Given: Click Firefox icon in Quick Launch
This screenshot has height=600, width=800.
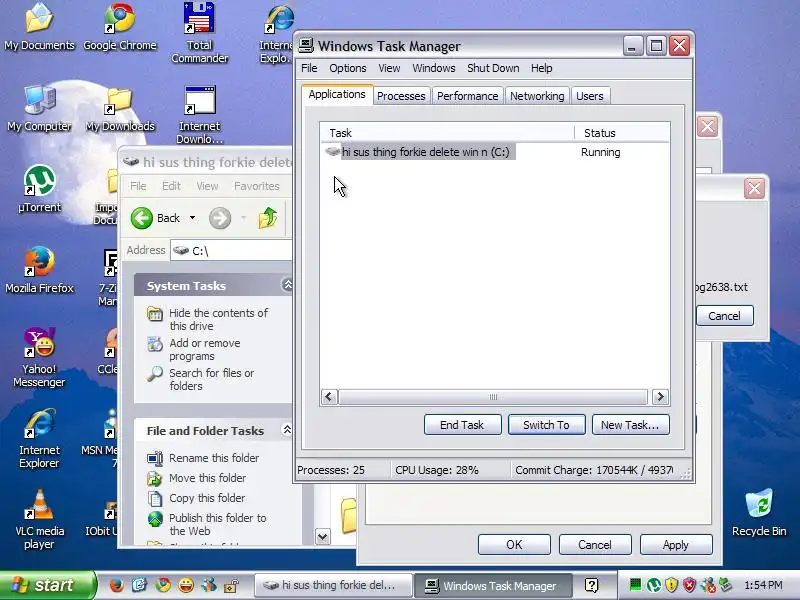Looking at the screenshot, I should point(117,585).
